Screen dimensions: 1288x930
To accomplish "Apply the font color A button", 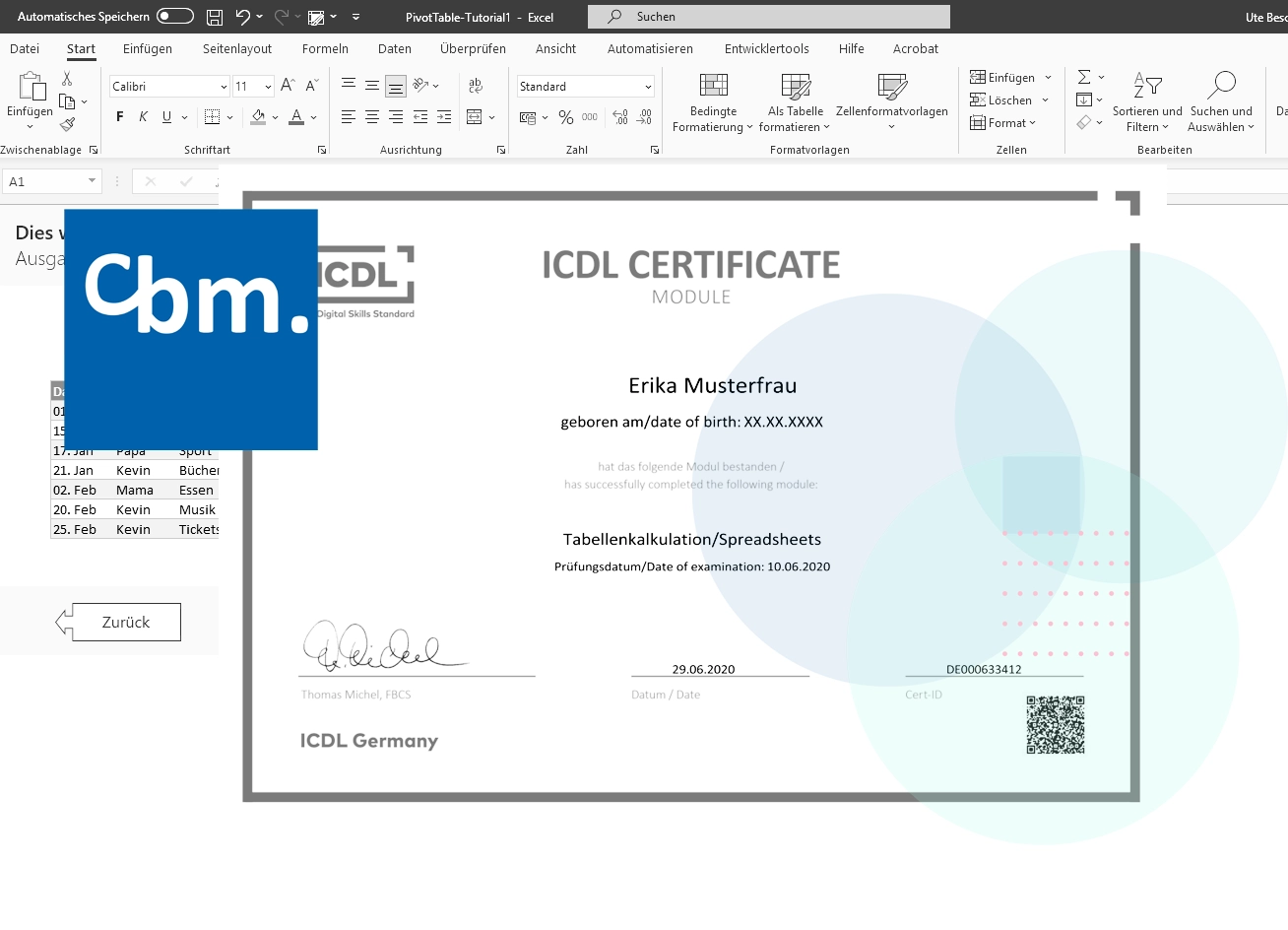I will [296, 117].
